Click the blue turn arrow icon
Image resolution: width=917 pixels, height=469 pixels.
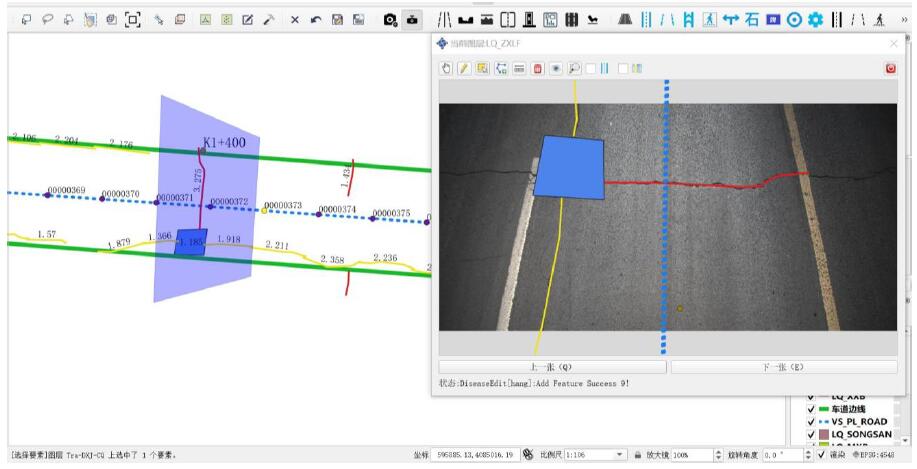(x=730, y=20)
